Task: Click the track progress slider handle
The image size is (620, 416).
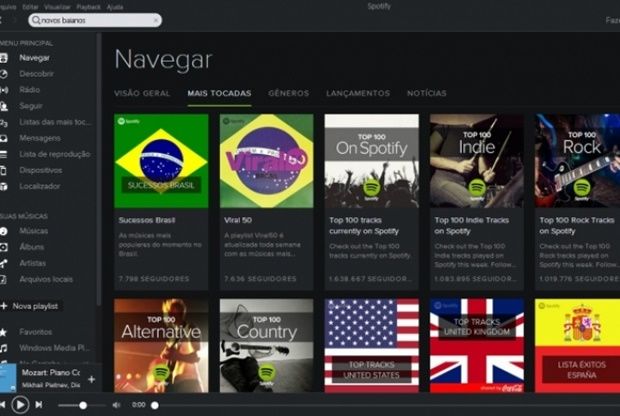Action: click(155, 405)
